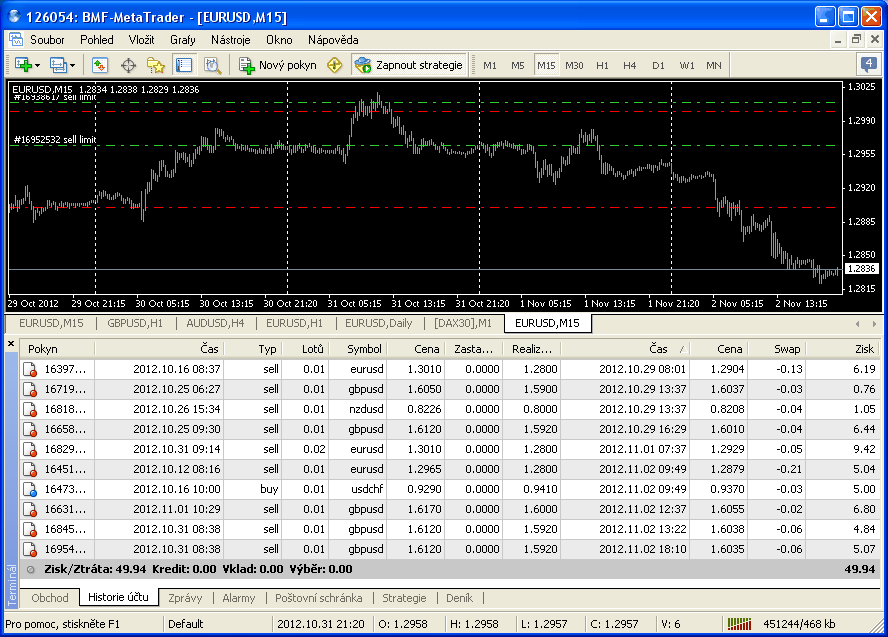Open the Strategie terminal tab
Viewport: 888px width, 637px height.
[x=404, y=598]
